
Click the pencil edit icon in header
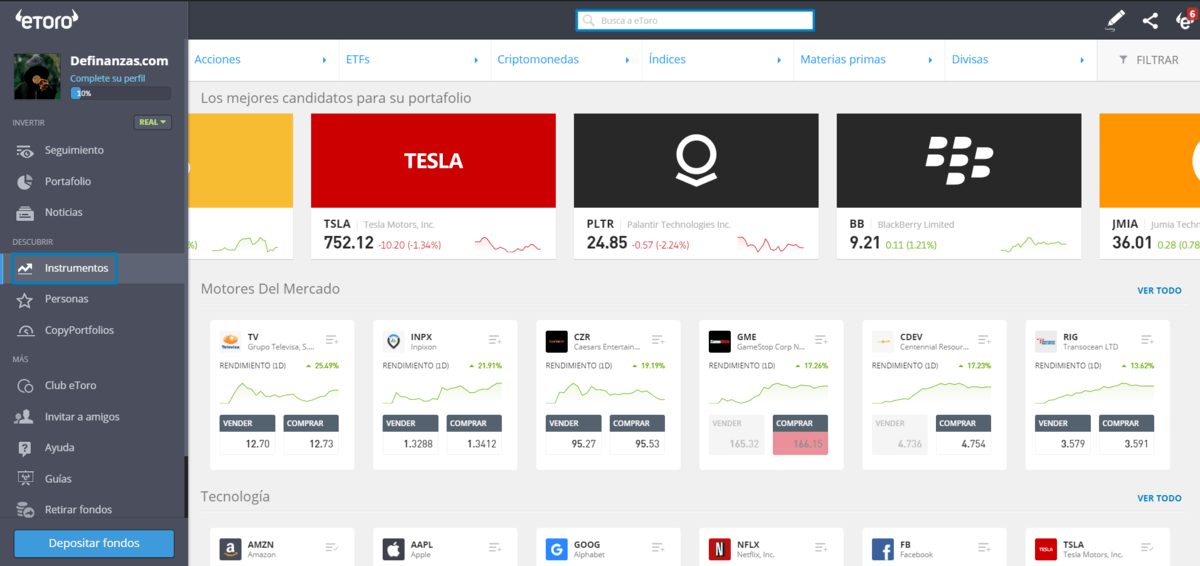point(1115,20)
